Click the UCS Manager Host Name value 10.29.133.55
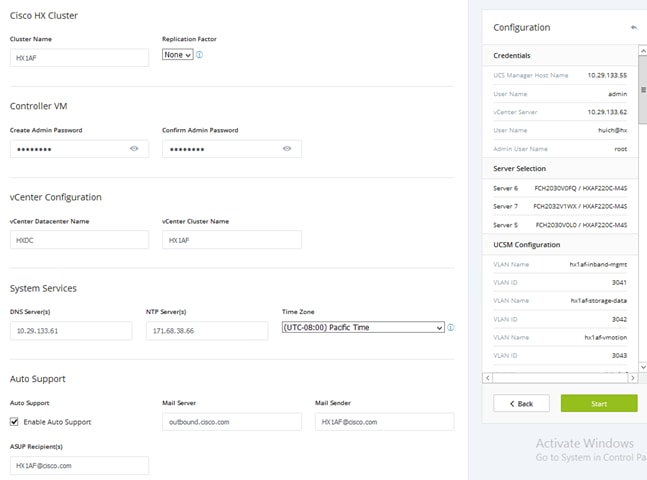 coord(607,75)
